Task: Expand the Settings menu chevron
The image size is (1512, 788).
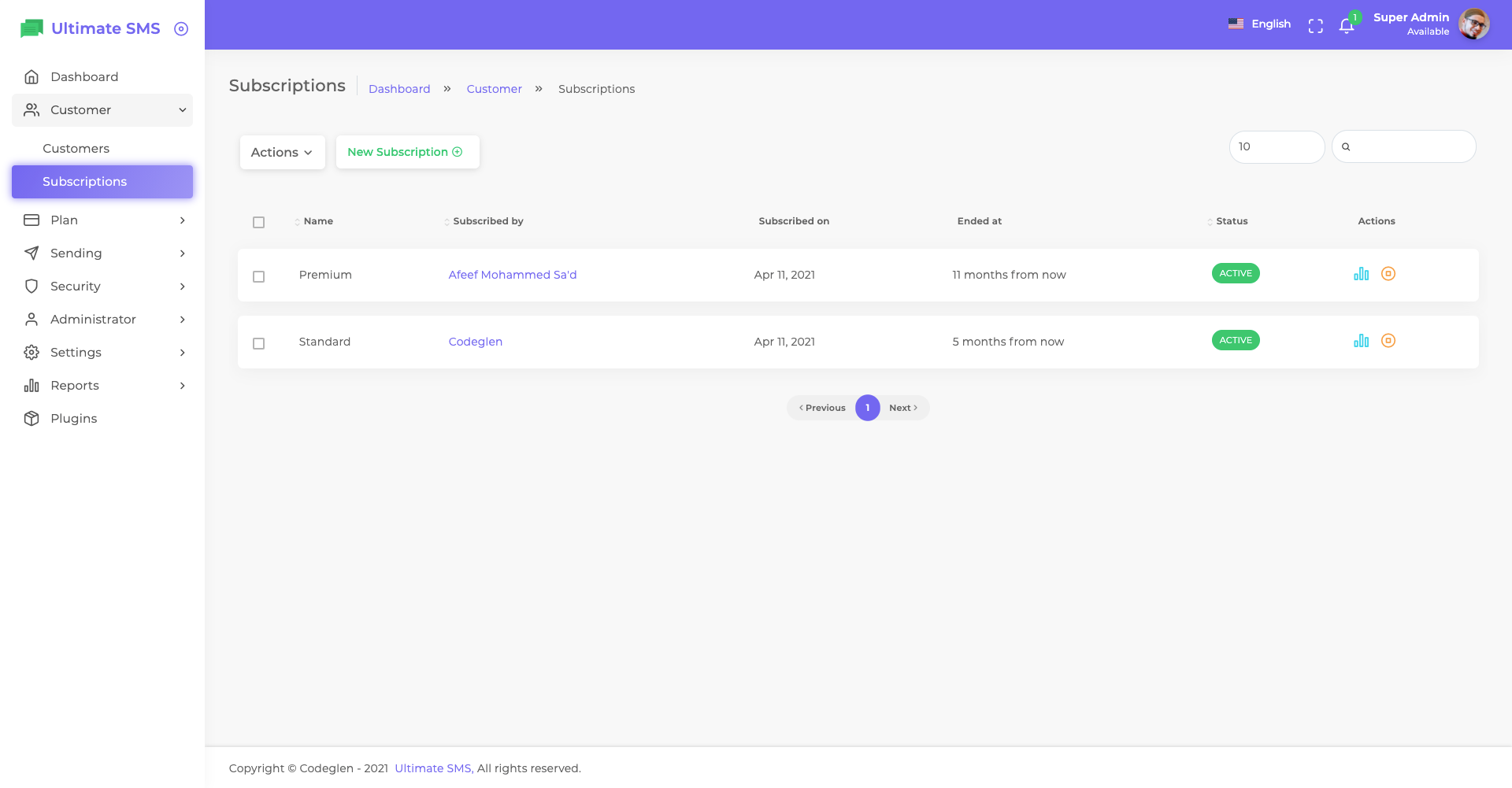Action: [x=183, y=353]
